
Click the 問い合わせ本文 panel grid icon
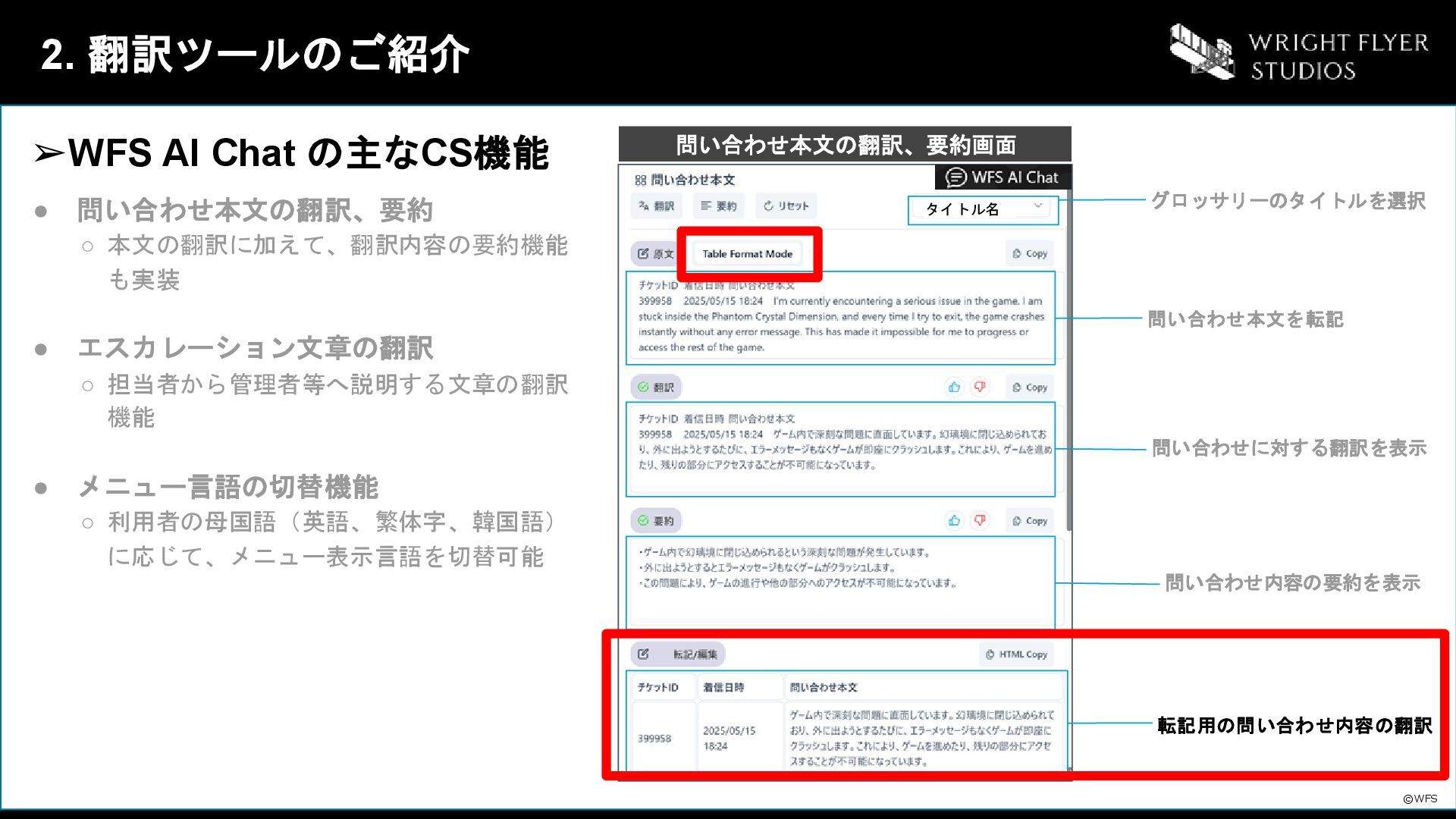(x=641, y=180)
